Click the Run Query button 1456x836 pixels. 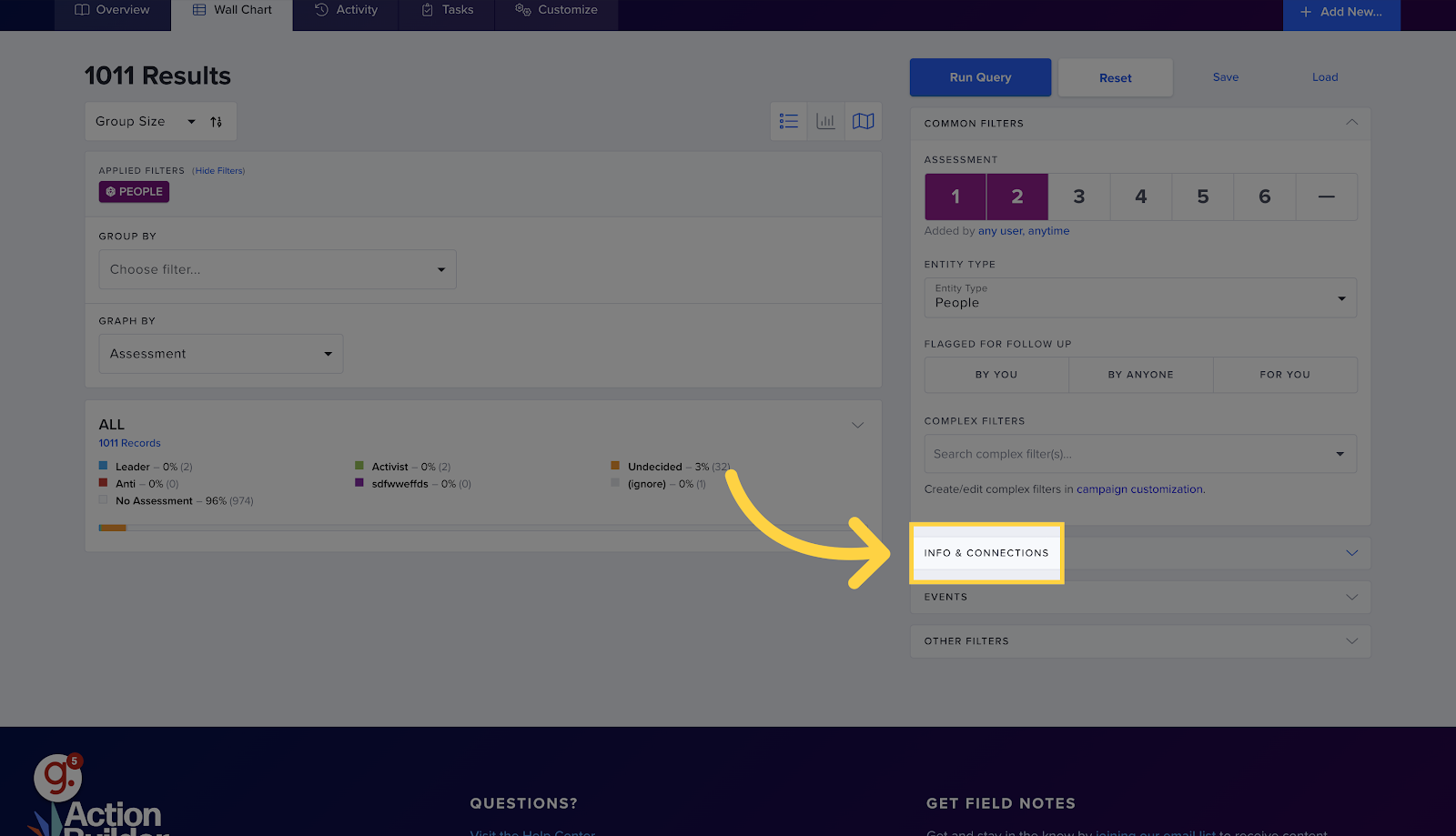979,76
